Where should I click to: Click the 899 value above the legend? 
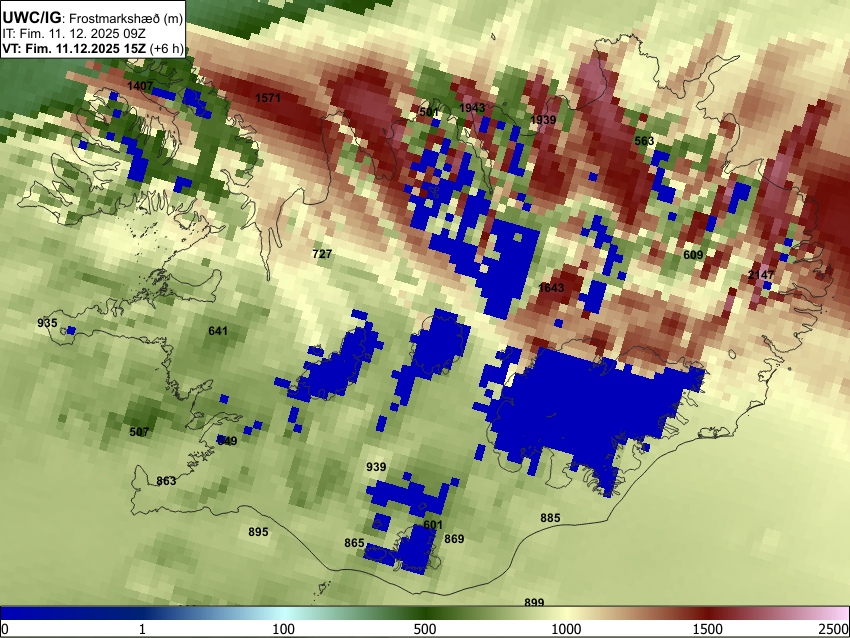tap(534, 602)
